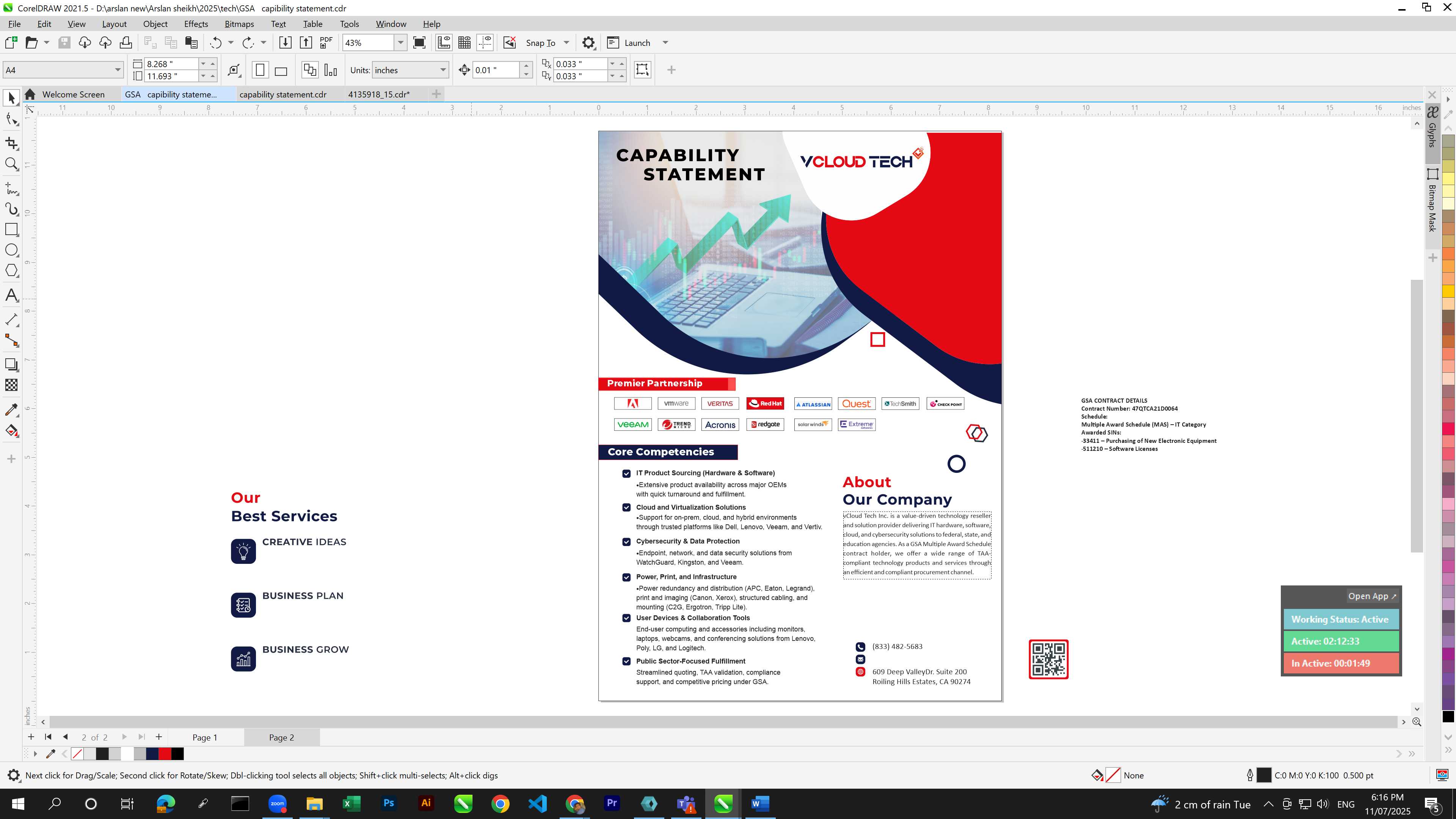Screen dimensions: 1456x819
Task: Go to first page button
Action: (48, 736)
